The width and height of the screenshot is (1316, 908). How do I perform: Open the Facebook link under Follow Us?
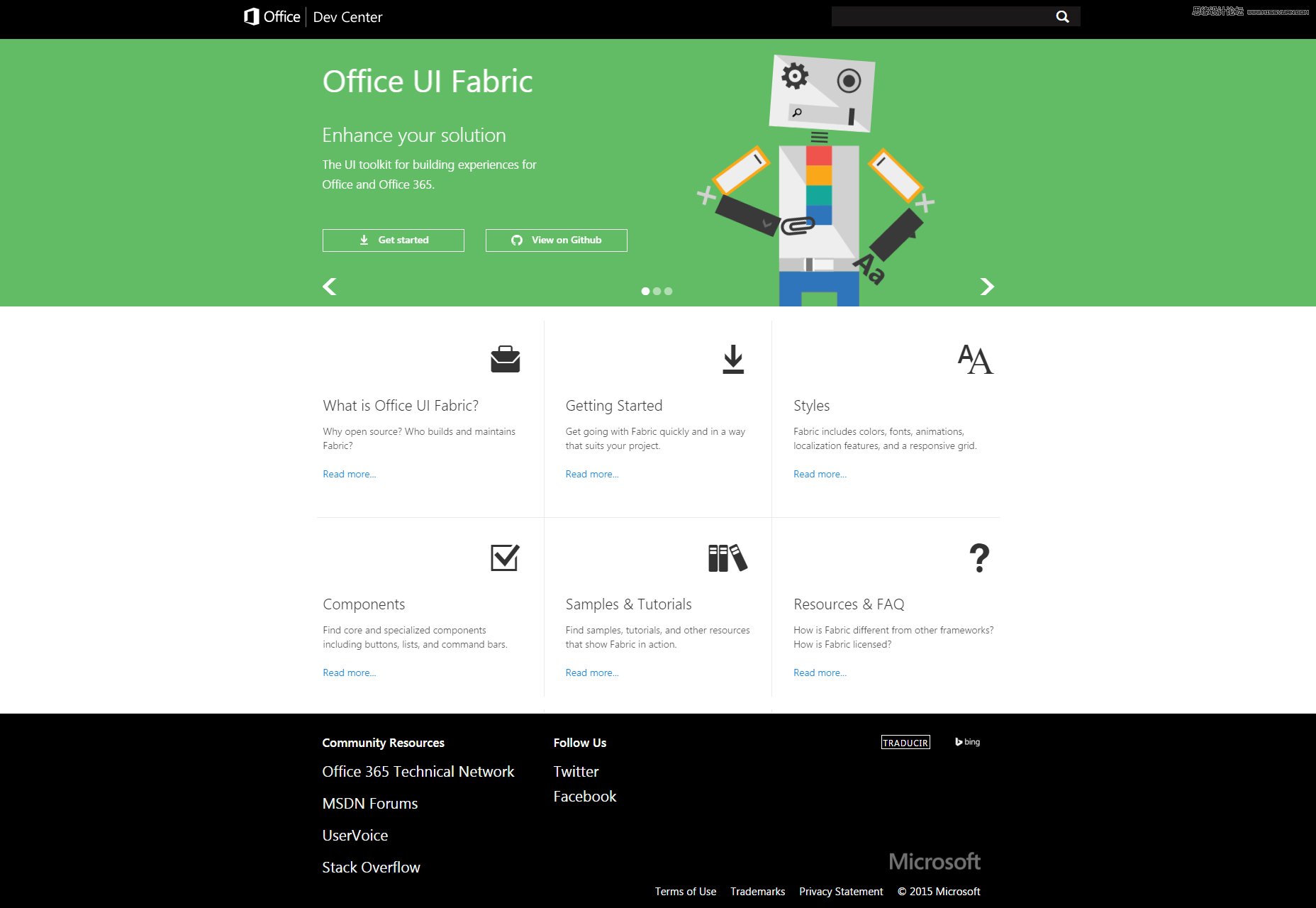tap(585, 797)
